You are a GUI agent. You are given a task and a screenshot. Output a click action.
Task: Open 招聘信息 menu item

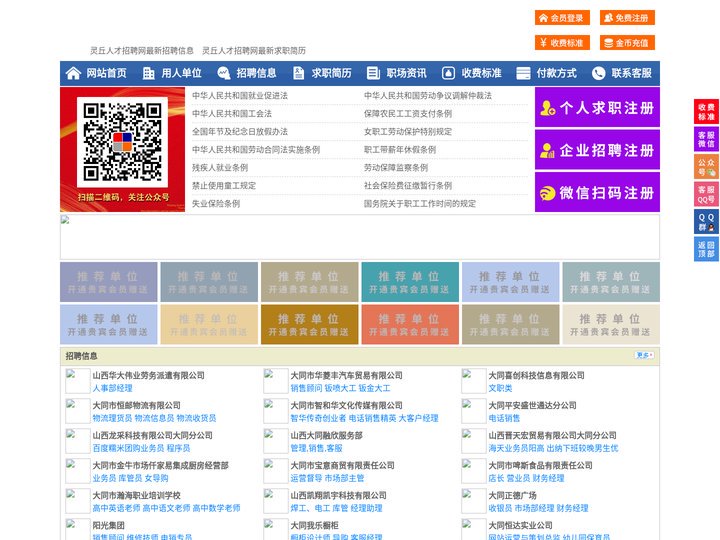[x=256, y=73]
